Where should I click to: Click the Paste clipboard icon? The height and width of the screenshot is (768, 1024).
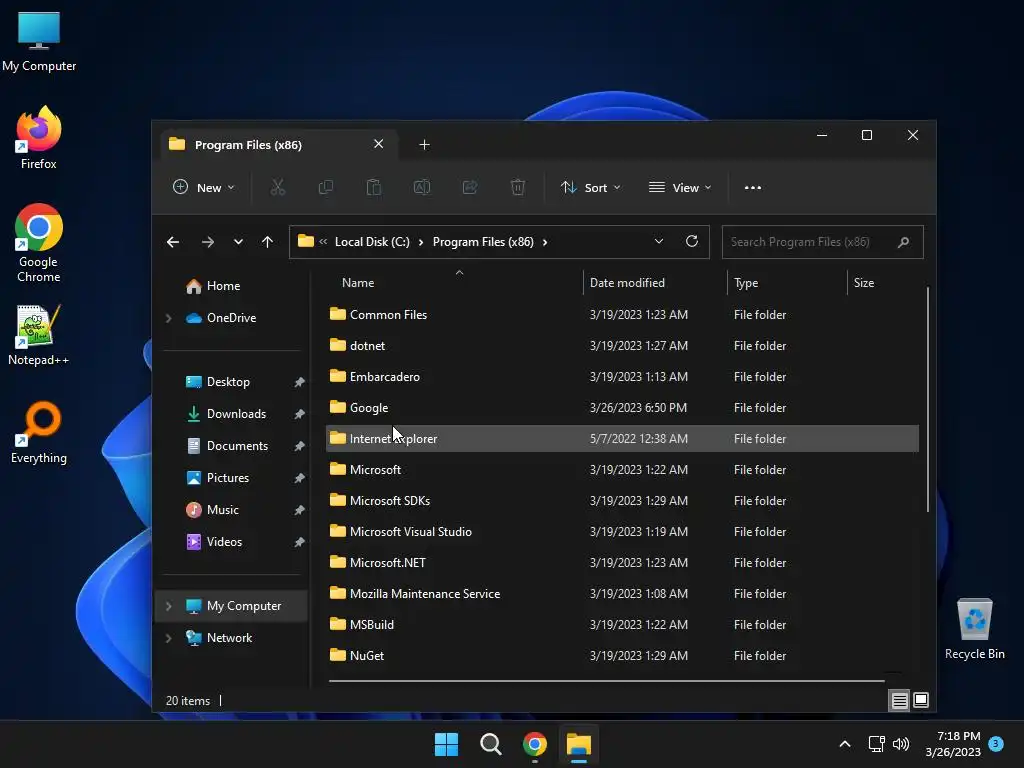[374, 187]
